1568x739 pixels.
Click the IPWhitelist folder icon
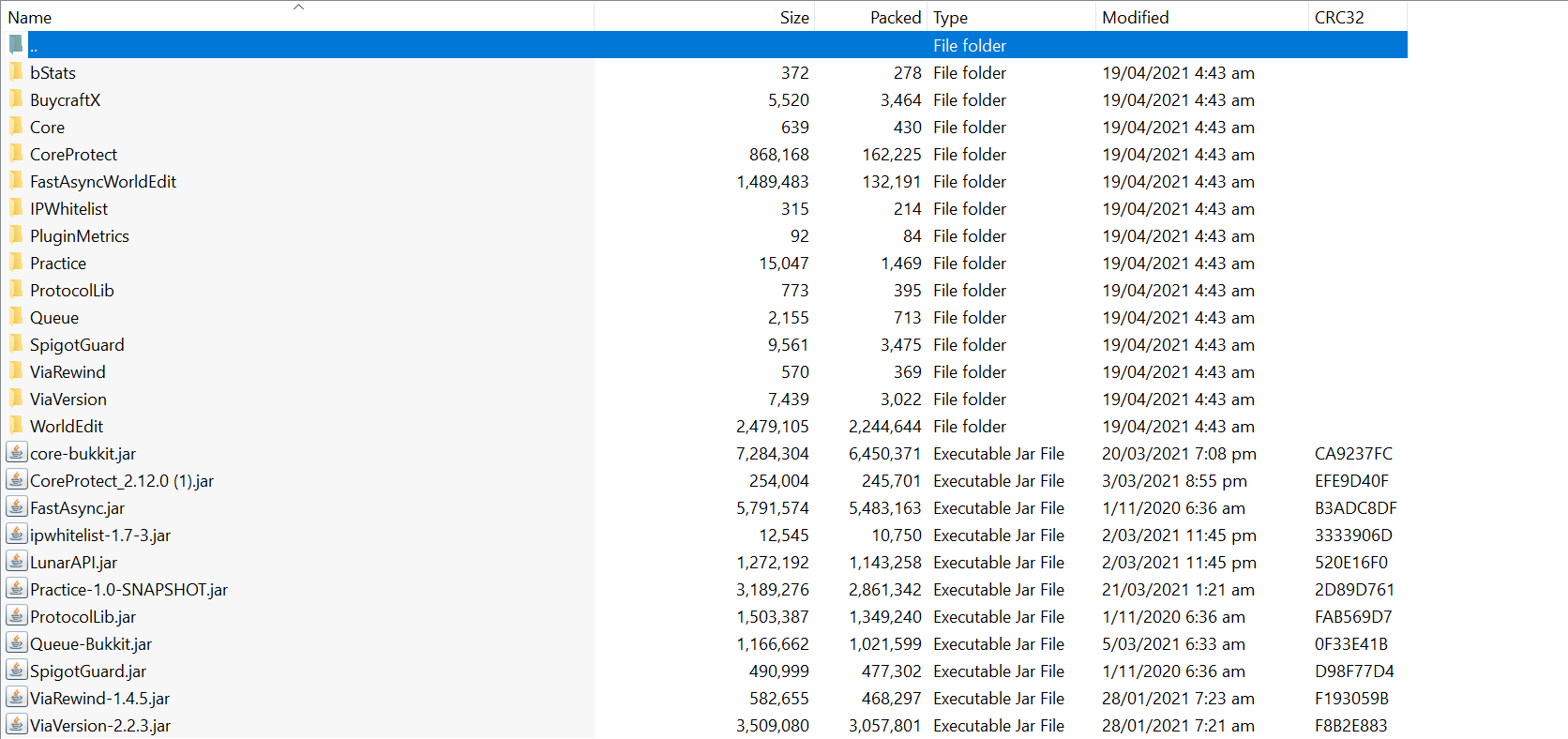(16, 208)
